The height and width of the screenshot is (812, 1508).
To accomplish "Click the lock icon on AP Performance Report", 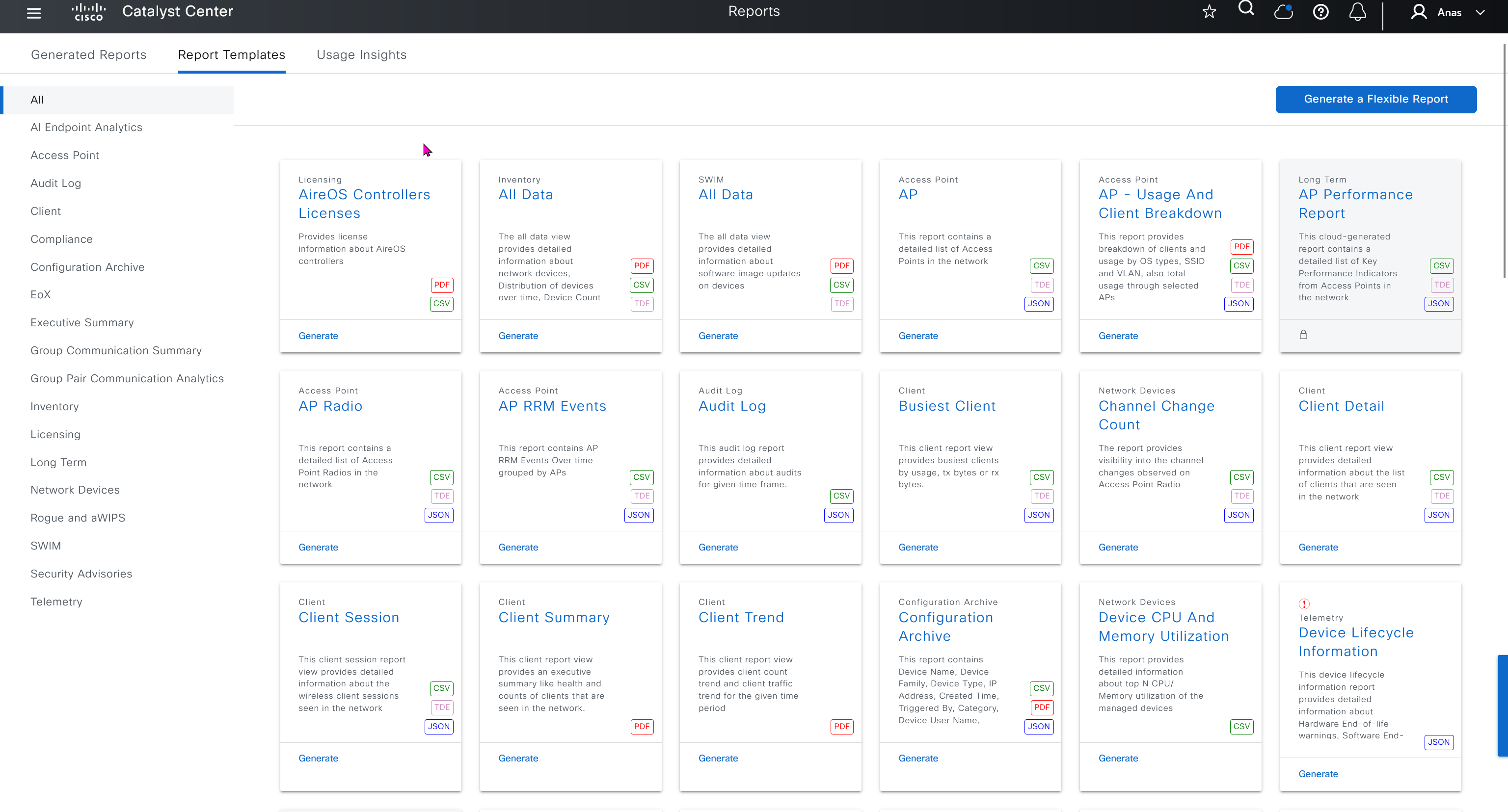I will [1304, 335].
